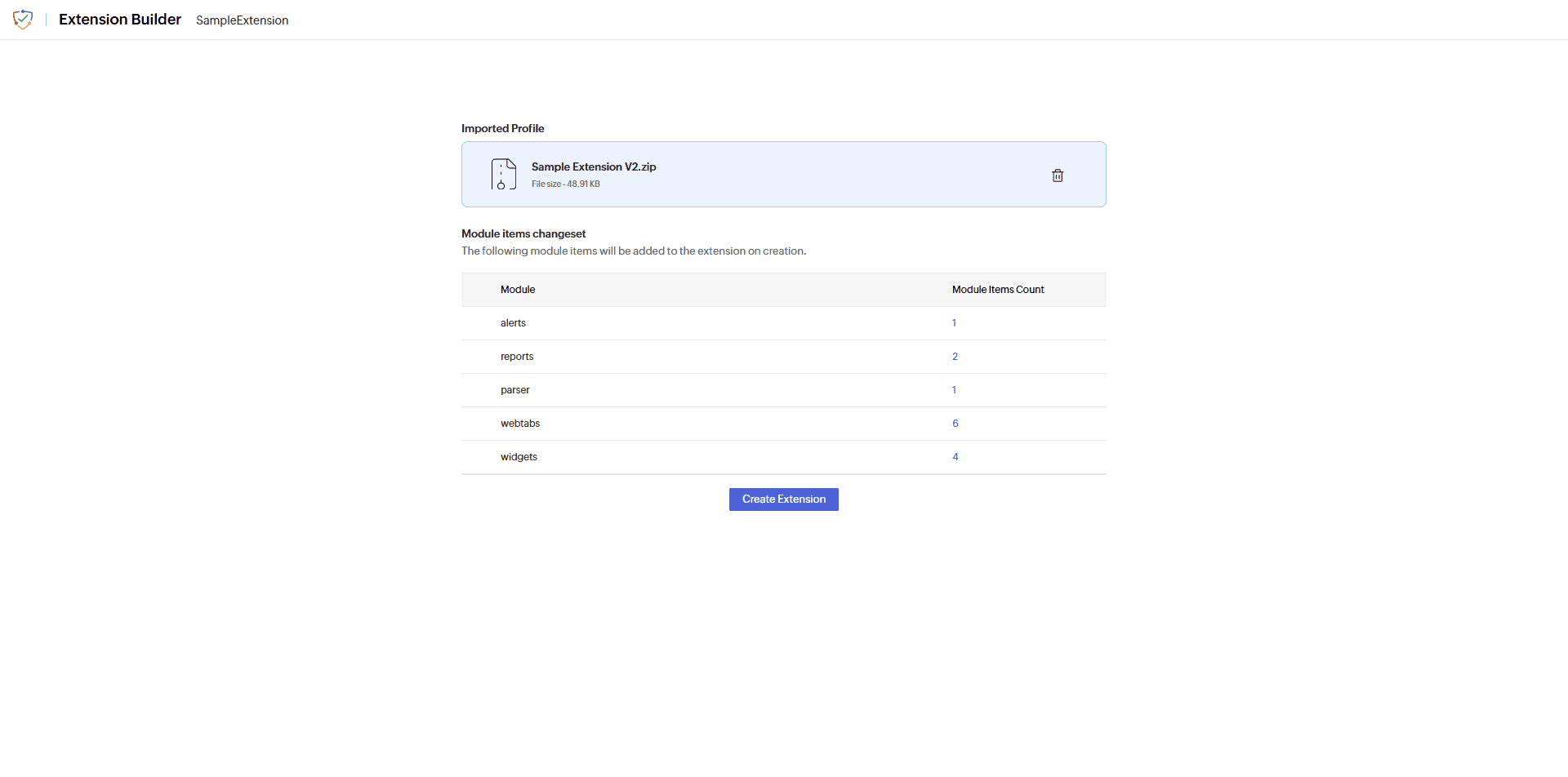This screenshot has height=777, width=1568.
Task: Select the alerts row in the changeset table
Action: (513, 323)
